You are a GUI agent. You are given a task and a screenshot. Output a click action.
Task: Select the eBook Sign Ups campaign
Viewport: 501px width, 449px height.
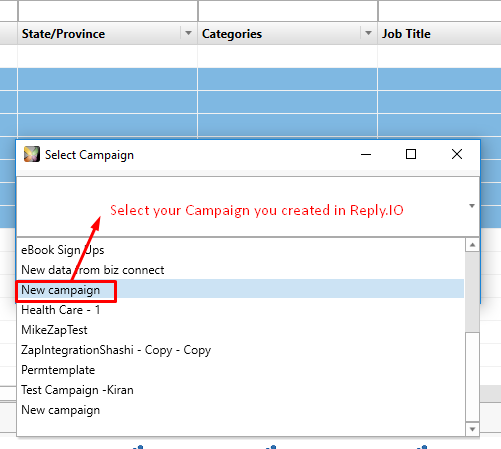click(241, 250)
